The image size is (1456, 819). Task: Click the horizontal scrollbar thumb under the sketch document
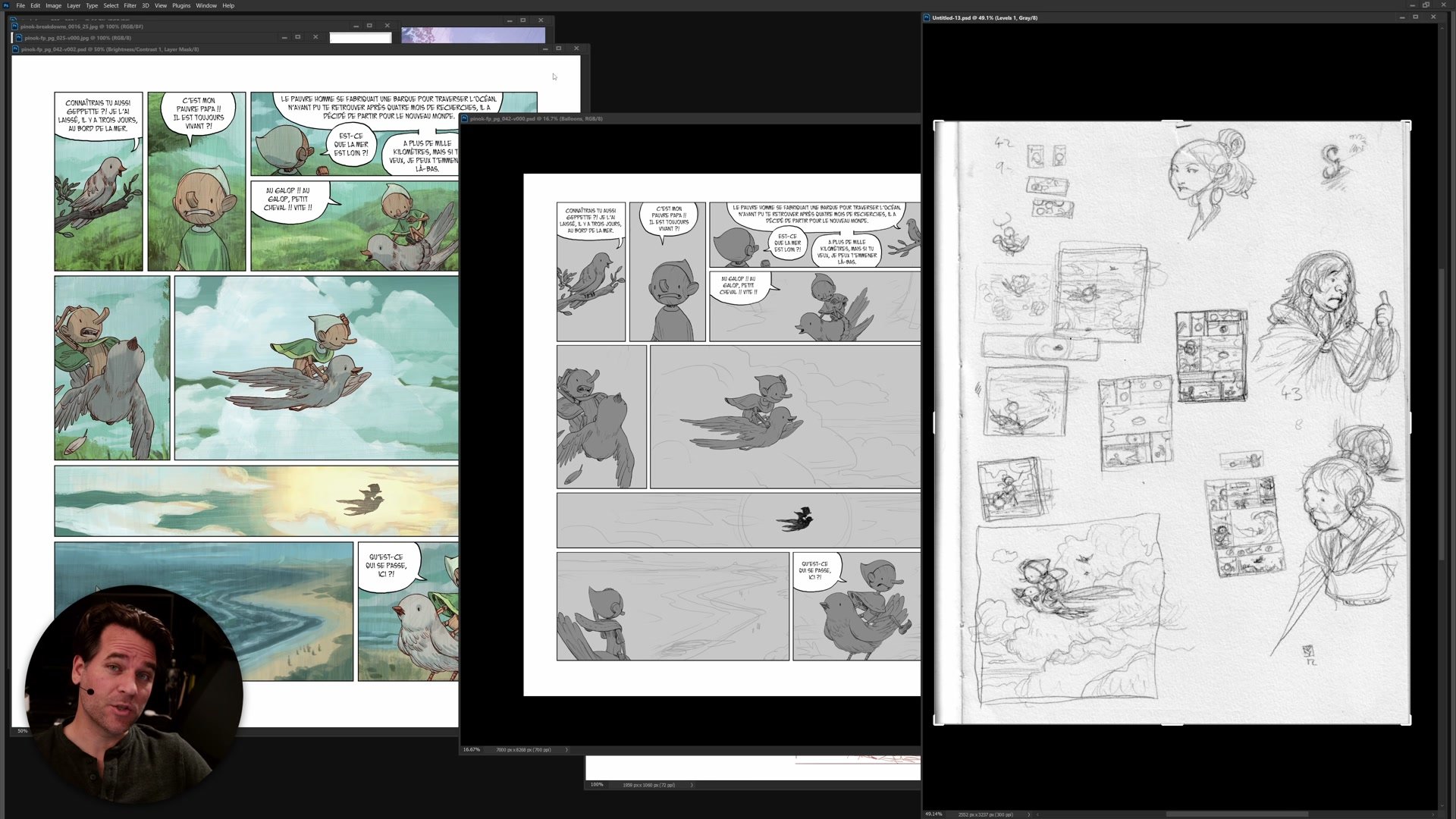pos(1236,814)
